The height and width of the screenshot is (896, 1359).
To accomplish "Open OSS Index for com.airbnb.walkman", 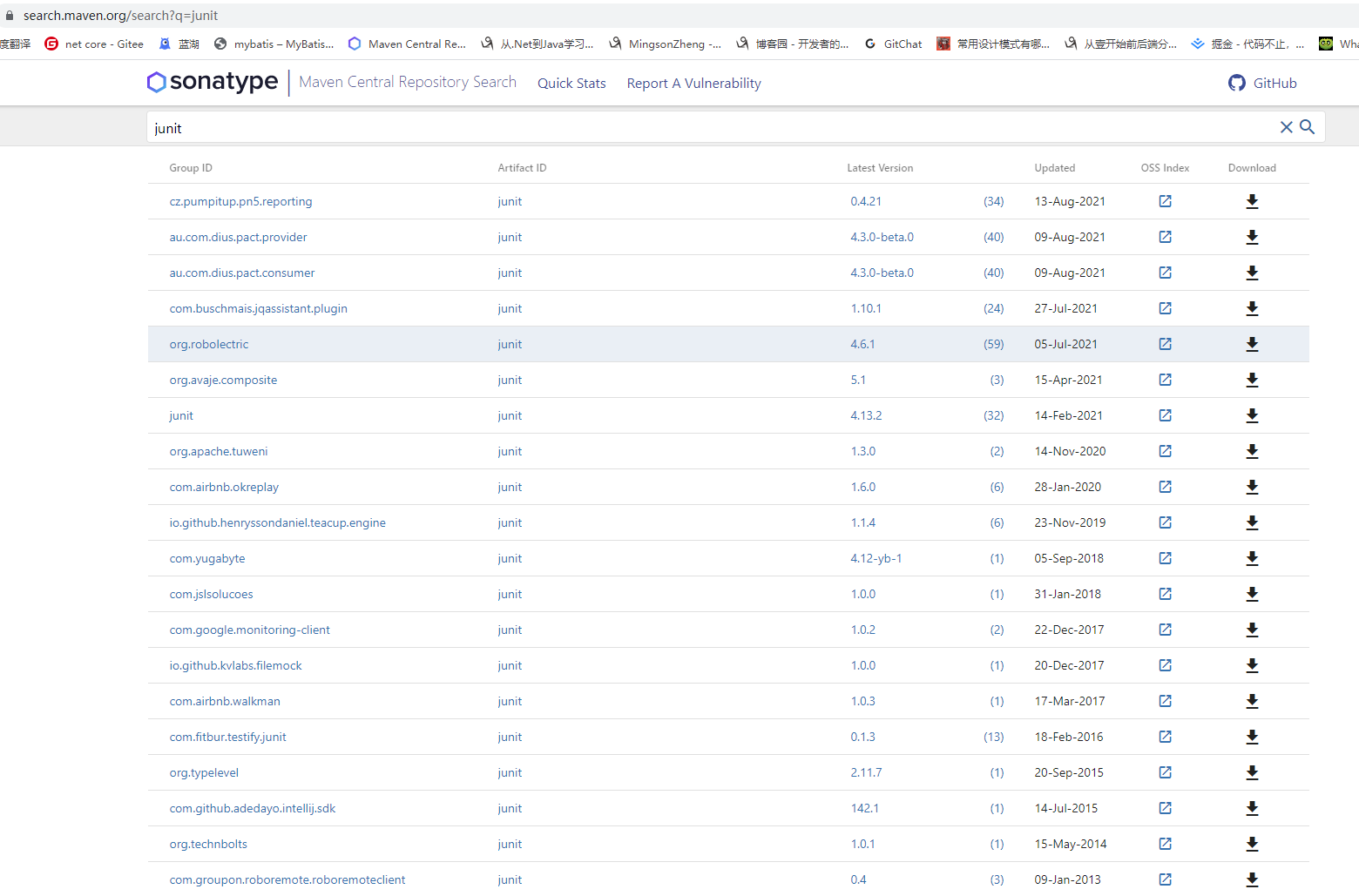I will (1166, 701).
